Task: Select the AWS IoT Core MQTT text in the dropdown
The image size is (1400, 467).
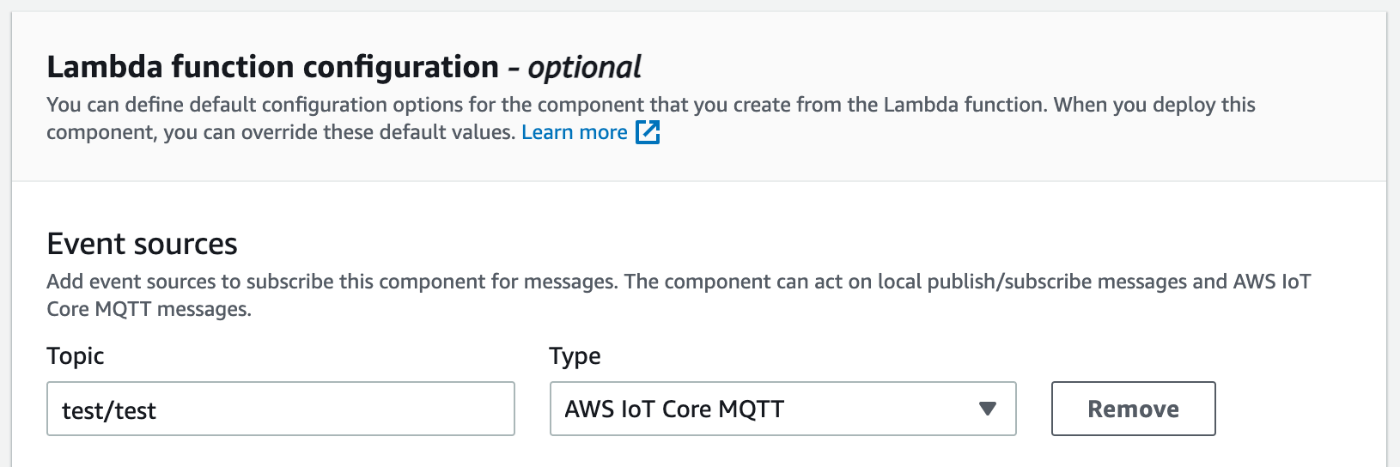Action: coord(674,409)
